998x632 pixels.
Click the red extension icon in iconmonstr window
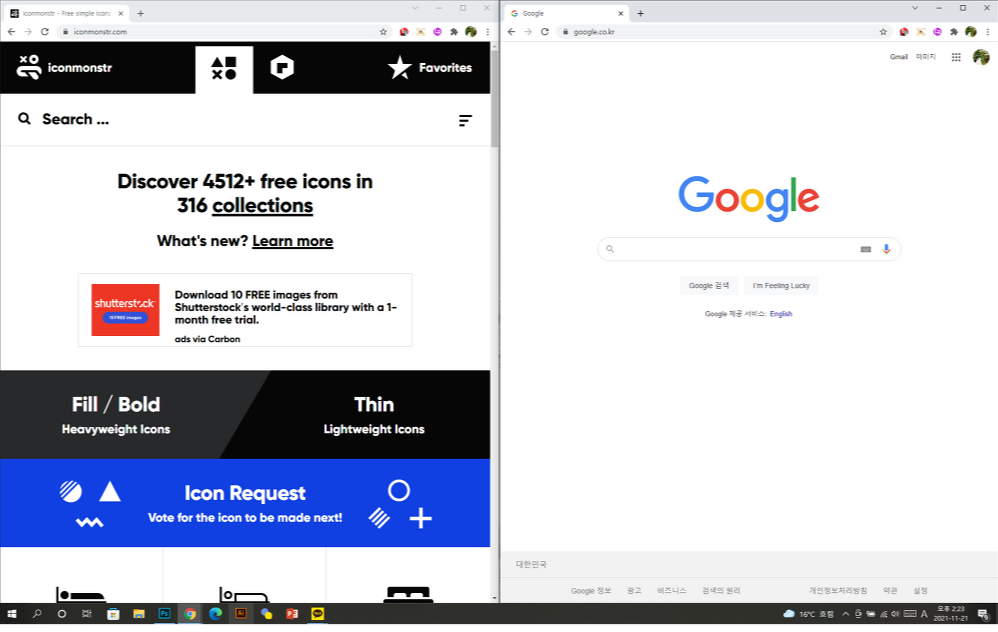pyautogui.click(x=404, y=31)
